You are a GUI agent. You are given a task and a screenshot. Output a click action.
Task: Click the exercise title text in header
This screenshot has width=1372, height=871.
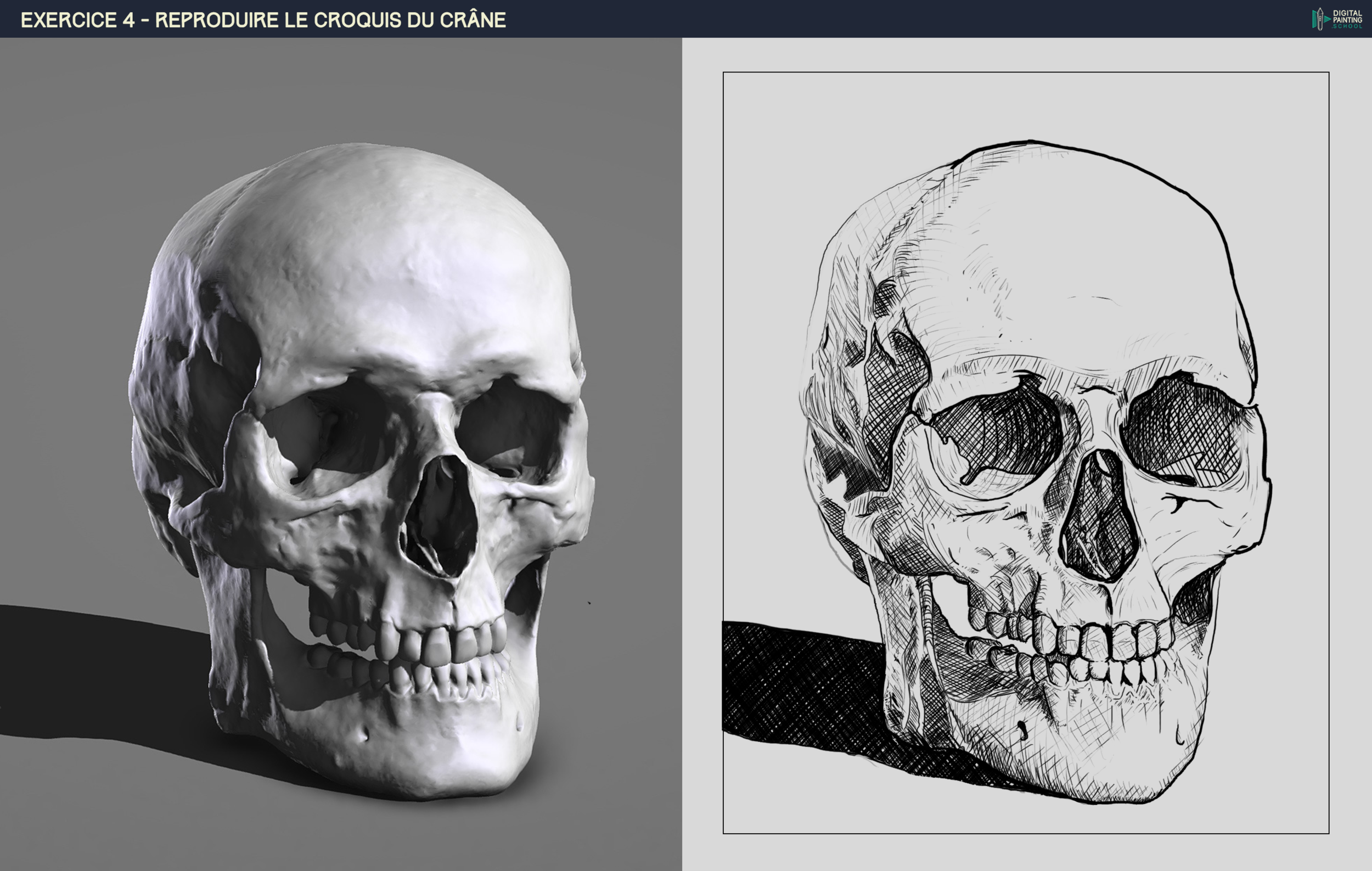[263, 20]
